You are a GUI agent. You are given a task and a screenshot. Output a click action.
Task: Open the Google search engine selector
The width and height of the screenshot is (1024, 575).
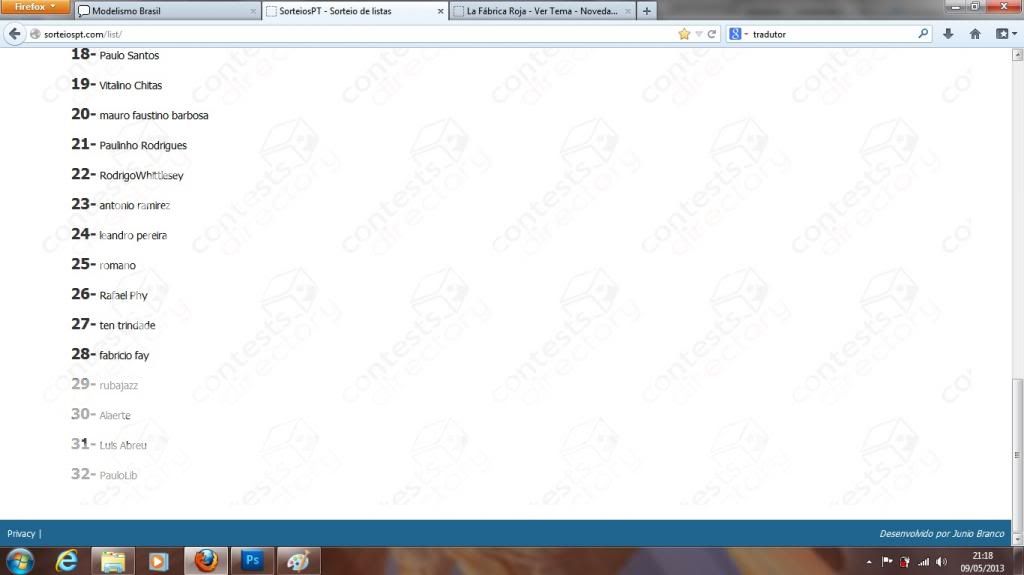click(x=739, y=34)
